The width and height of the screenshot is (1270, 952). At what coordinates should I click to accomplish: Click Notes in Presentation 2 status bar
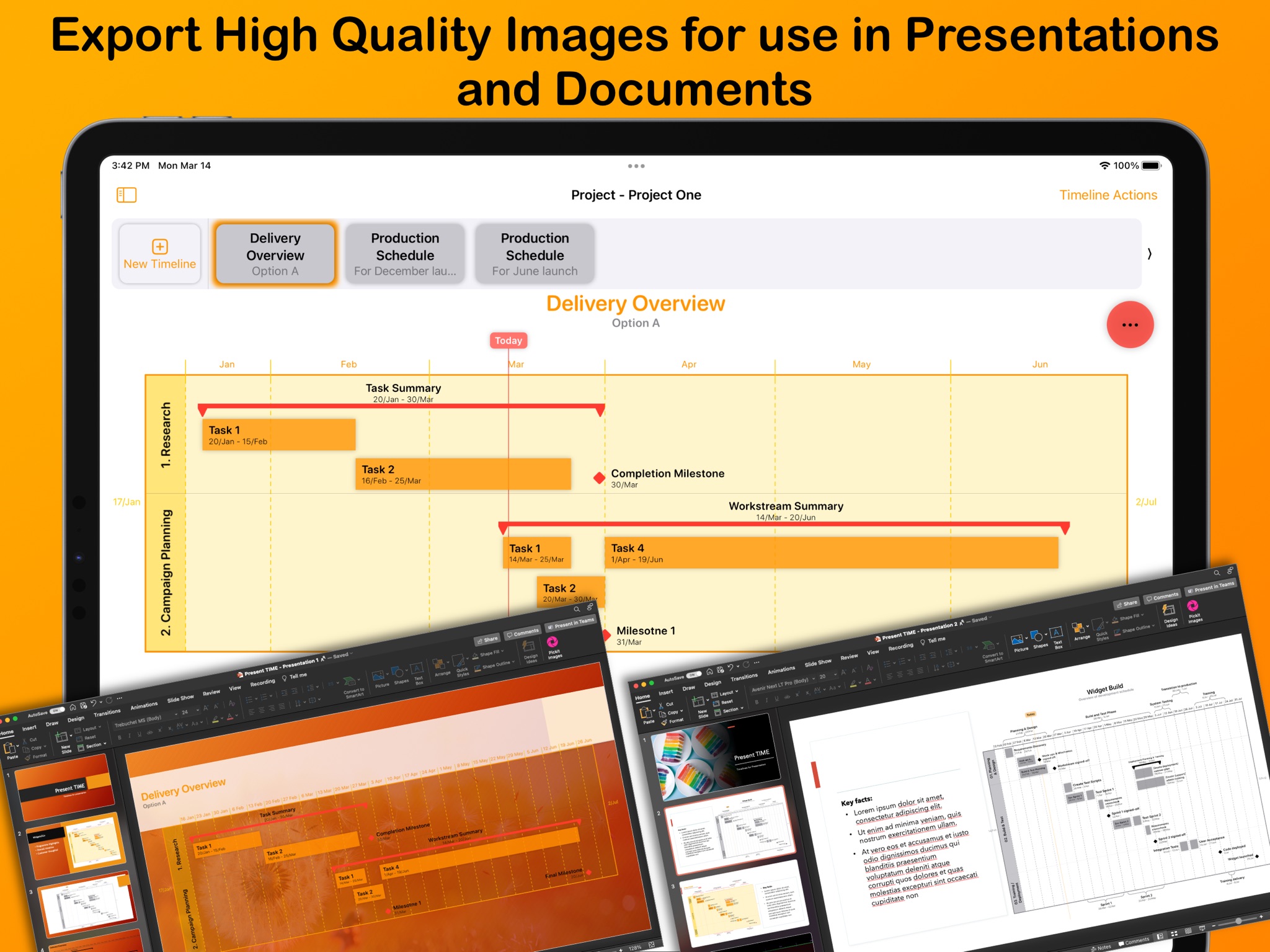click(x=1101, y=947)
